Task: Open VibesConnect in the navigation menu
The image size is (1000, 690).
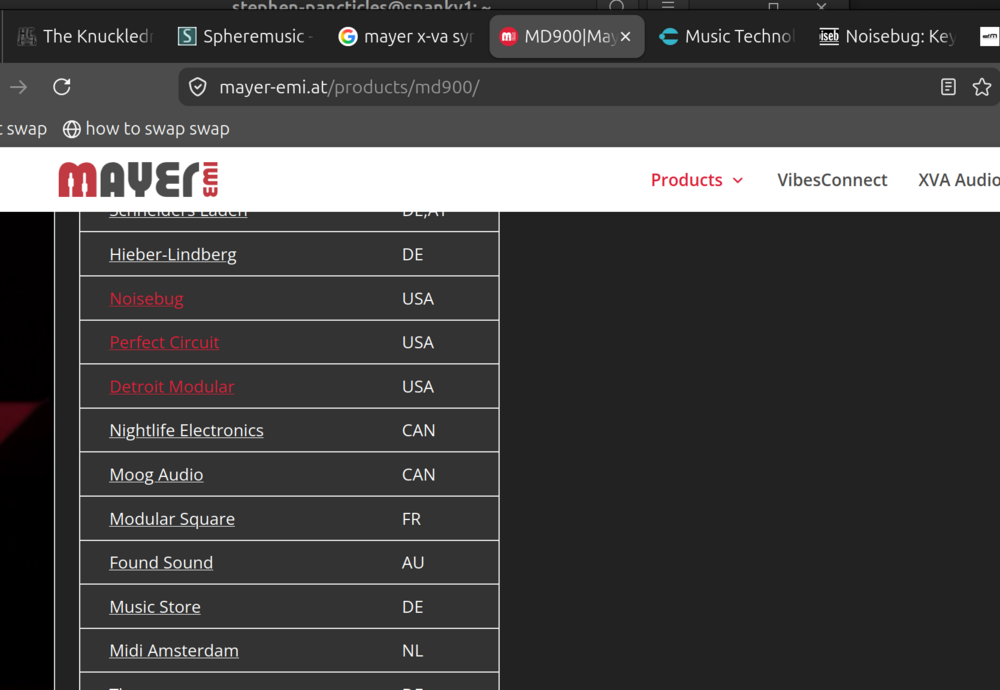Action: pos(832,180)
